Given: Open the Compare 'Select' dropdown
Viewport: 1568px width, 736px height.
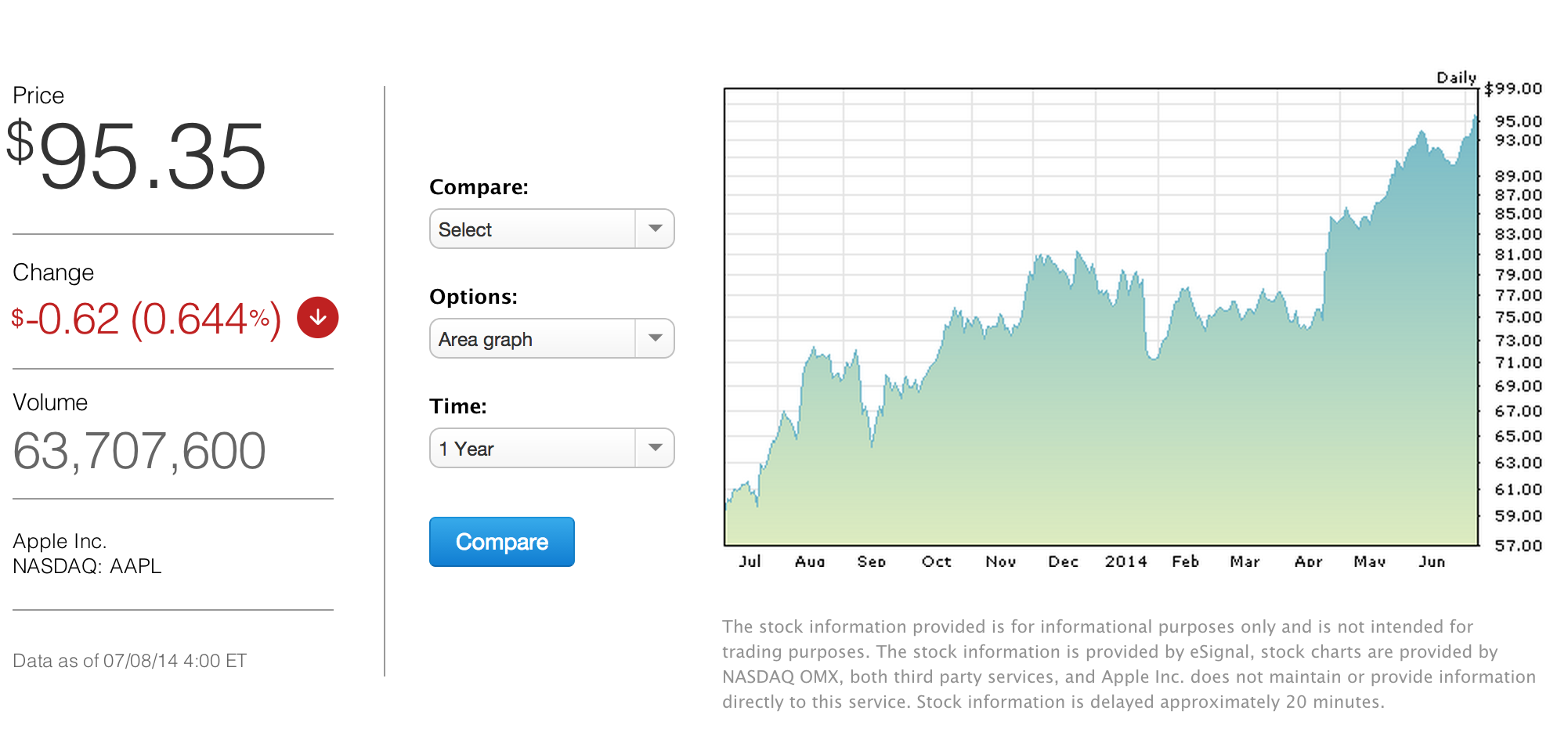Looking at the screenshot, I should [x=551, y=229].
